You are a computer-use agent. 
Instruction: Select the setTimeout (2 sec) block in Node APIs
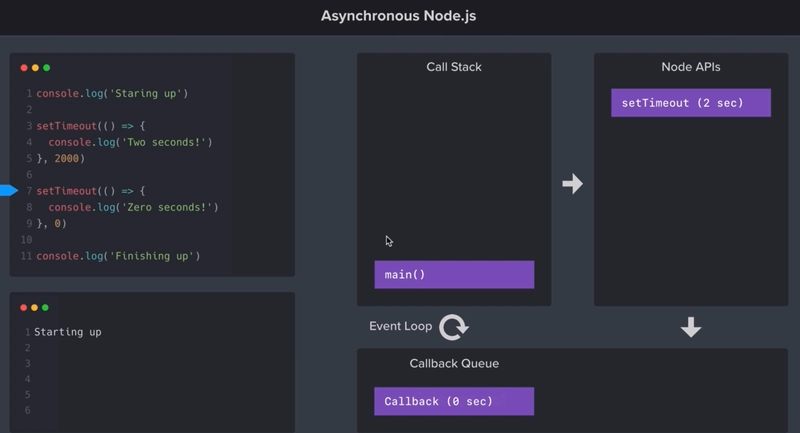coord(691,103)
